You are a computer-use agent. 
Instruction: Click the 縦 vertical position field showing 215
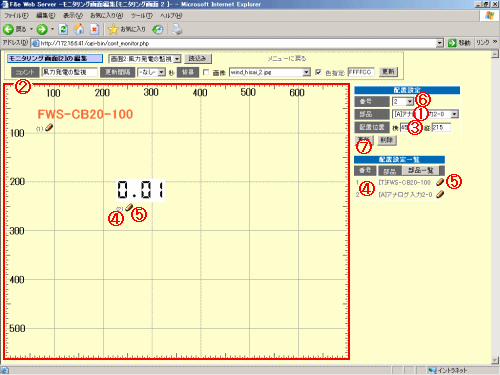441,127
